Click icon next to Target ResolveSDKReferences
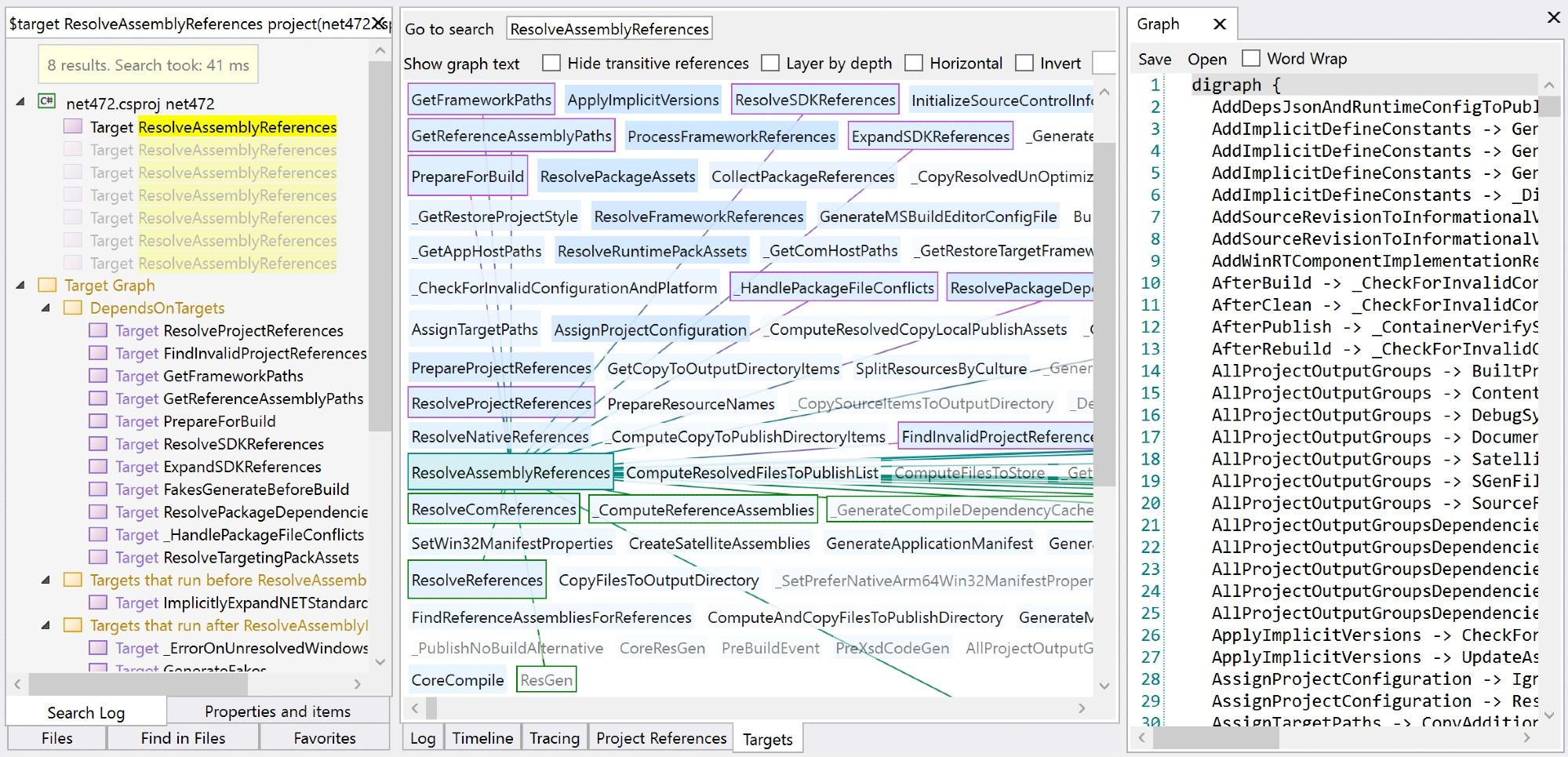1568x757 pixels. (x=98, y=444)
